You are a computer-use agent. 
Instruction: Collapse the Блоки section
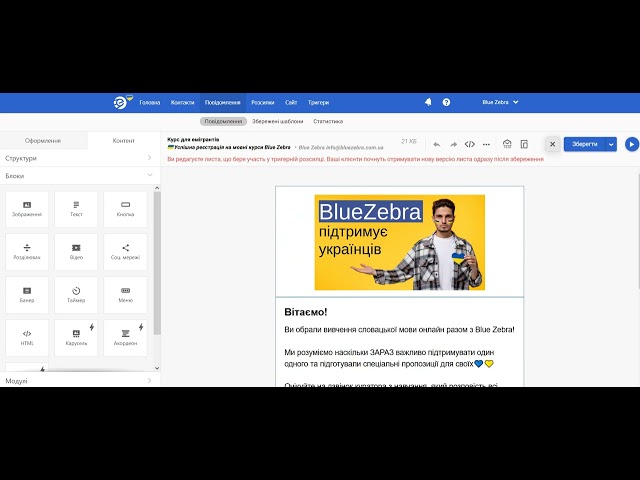[x=80, y=176]
